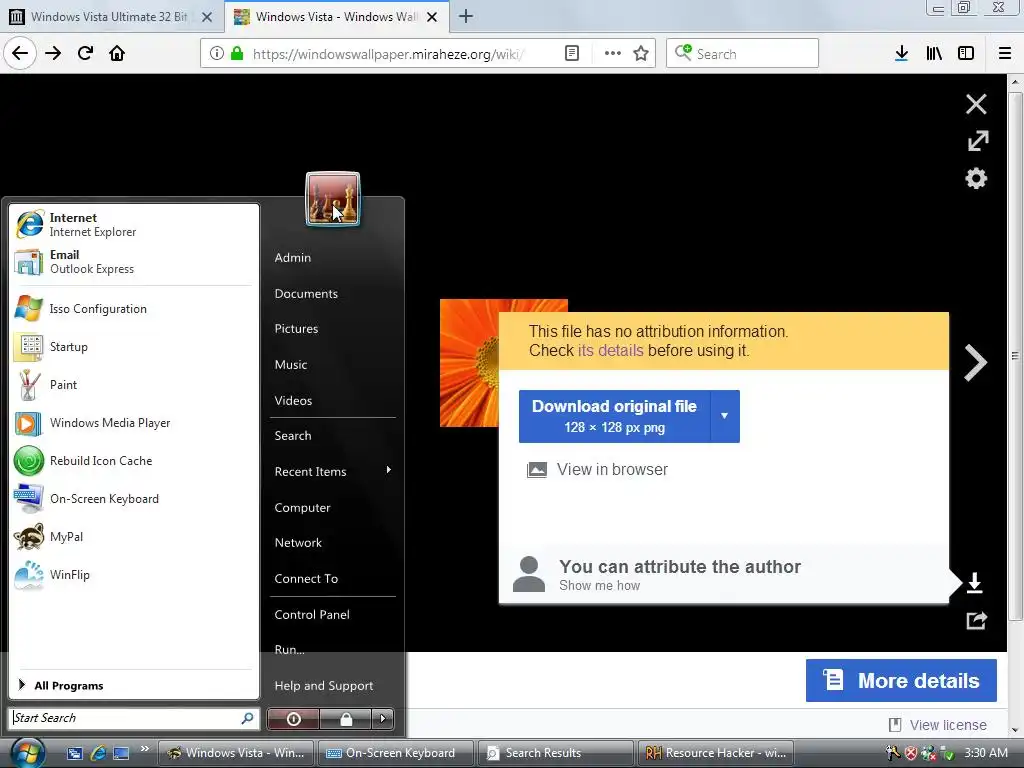Click the forward navigation arrow

[x=53, y=53]
